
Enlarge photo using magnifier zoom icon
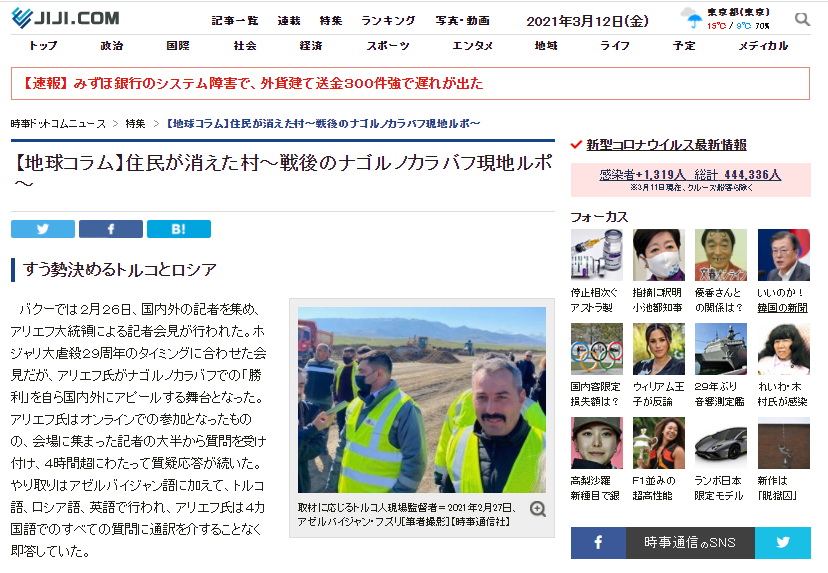pos(538,509)
